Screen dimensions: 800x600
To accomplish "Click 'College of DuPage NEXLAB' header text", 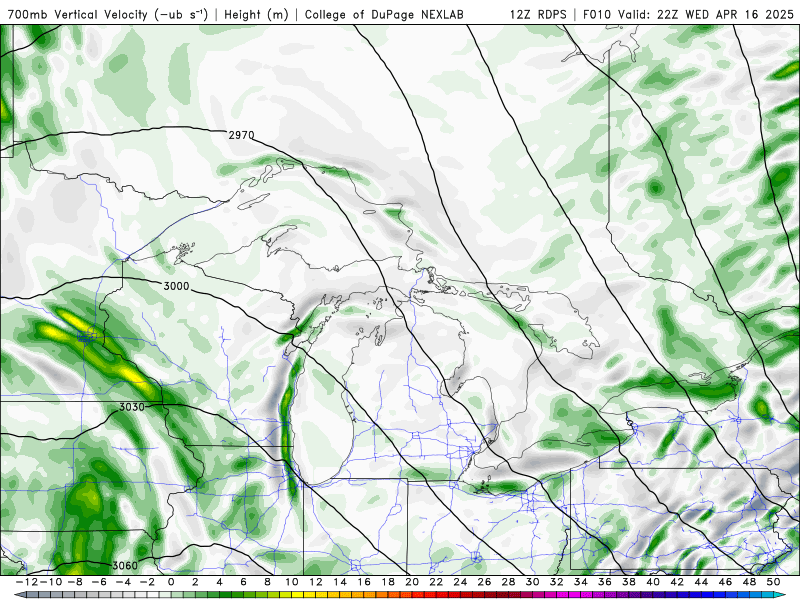I will pos(384,14).
